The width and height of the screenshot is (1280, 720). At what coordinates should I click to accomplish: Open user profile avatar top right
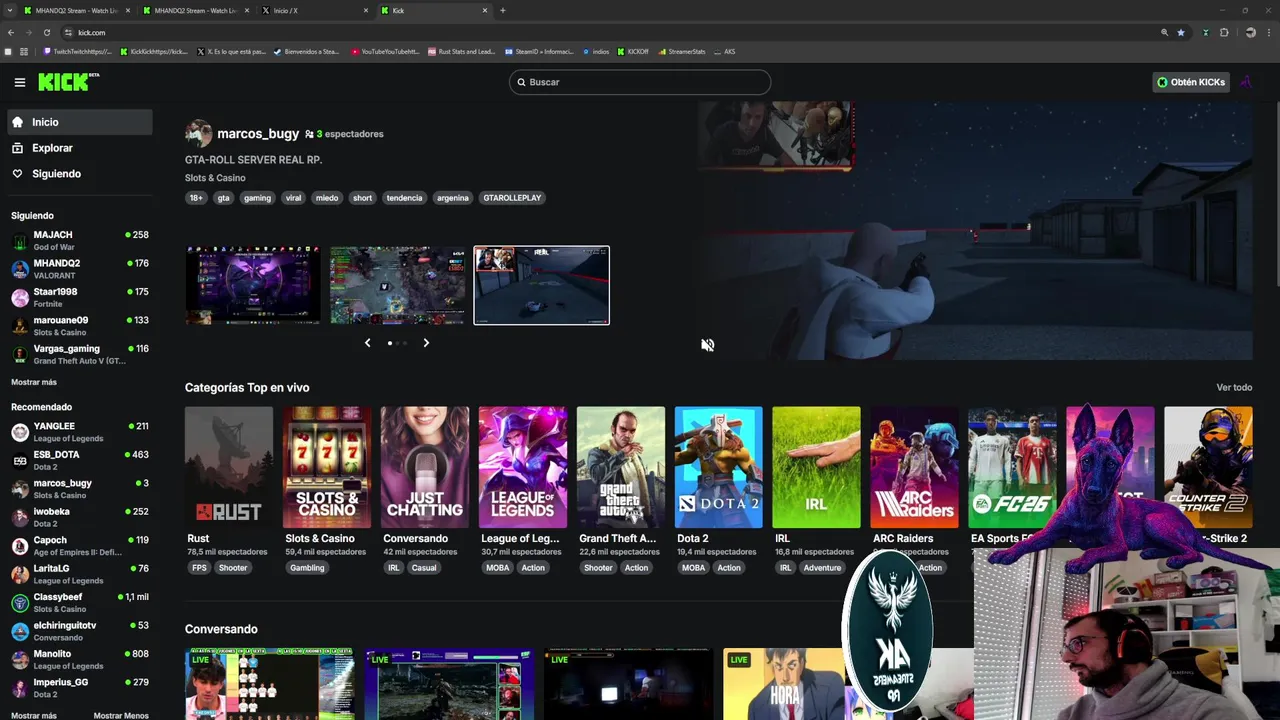1245,82
